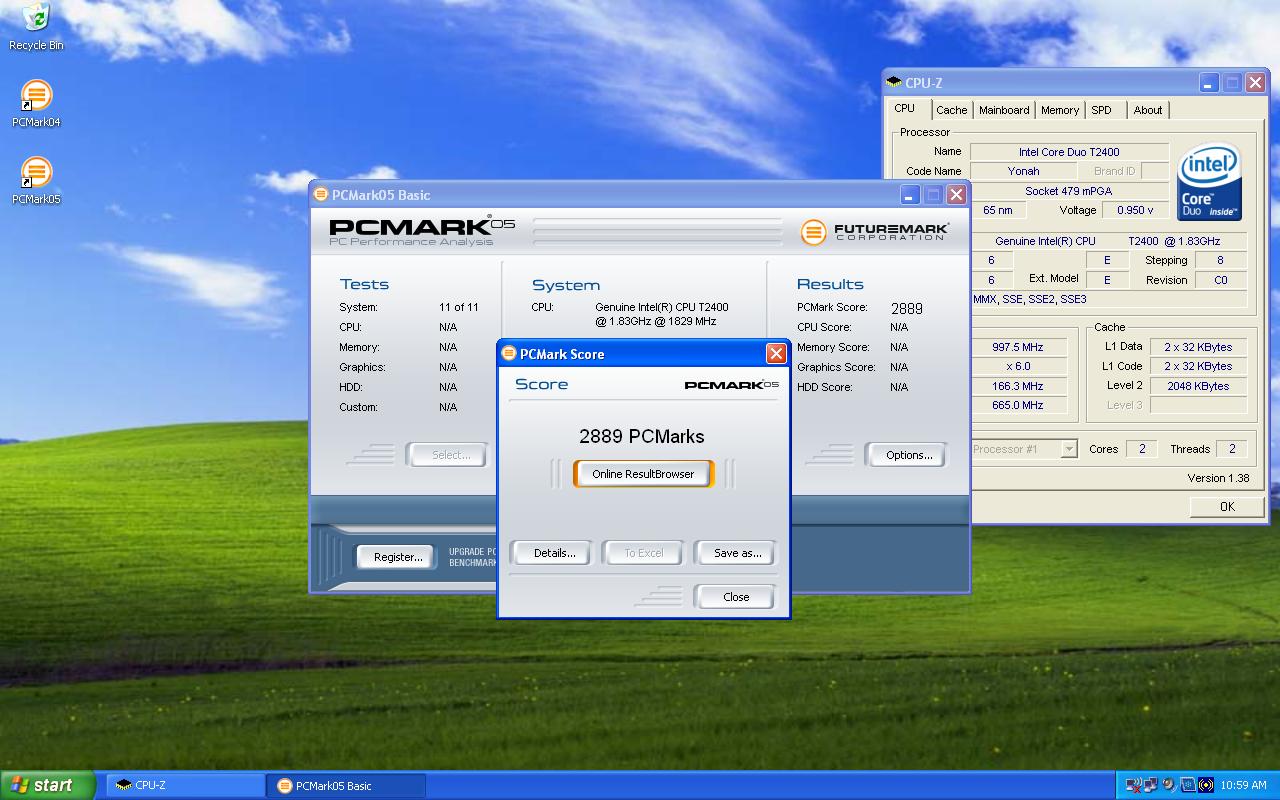The image size is (1280, 800).
Task: Close the PCMark Score dialog with X
Action: click(x=775, y=354)
